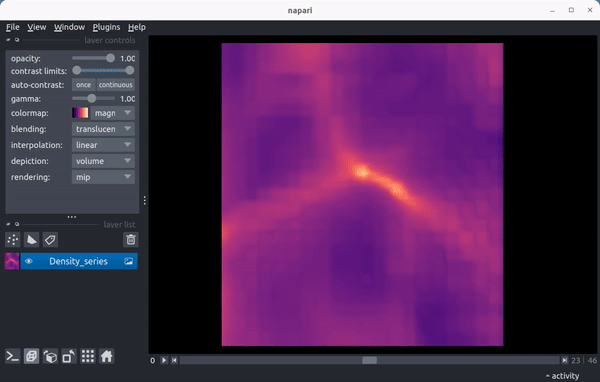This screenshot has height=382, width=600.
Task: Open the Plugins menu
Action: pyautogui.click(x=106, y=27)
